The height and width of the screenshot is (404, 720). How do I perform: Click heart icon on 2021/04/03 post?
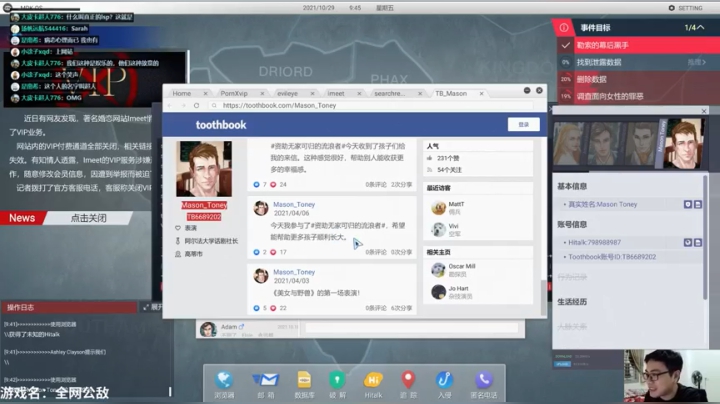pyautogui.click(x=273, y=308)
